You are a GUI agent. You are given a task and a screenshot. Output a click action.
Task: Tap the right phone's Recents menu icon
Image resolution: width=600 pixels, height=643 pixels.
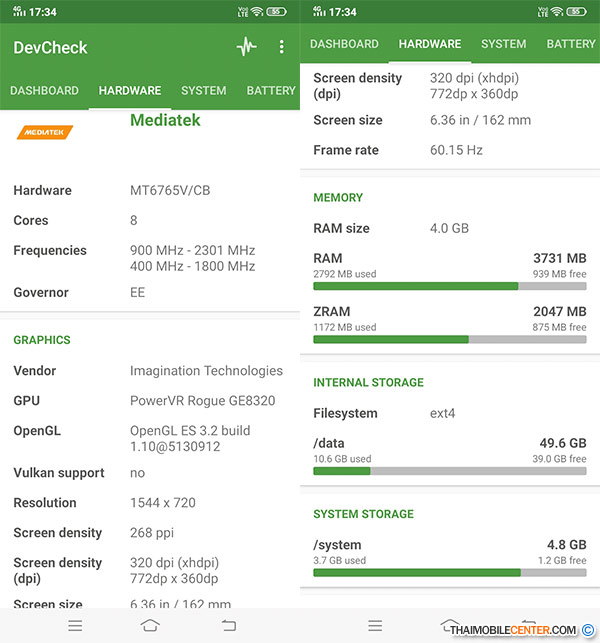click(375, 625)
